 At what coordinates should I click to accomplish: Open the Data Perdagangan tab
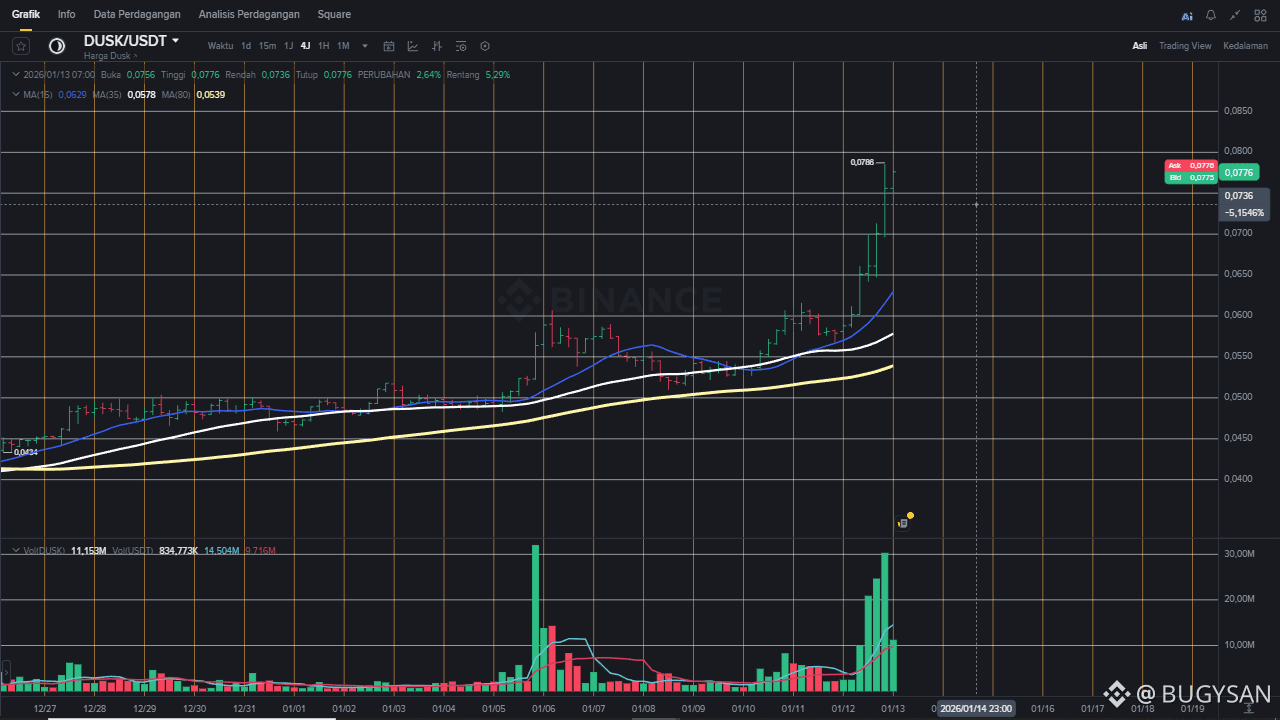[x=137, y=15]
